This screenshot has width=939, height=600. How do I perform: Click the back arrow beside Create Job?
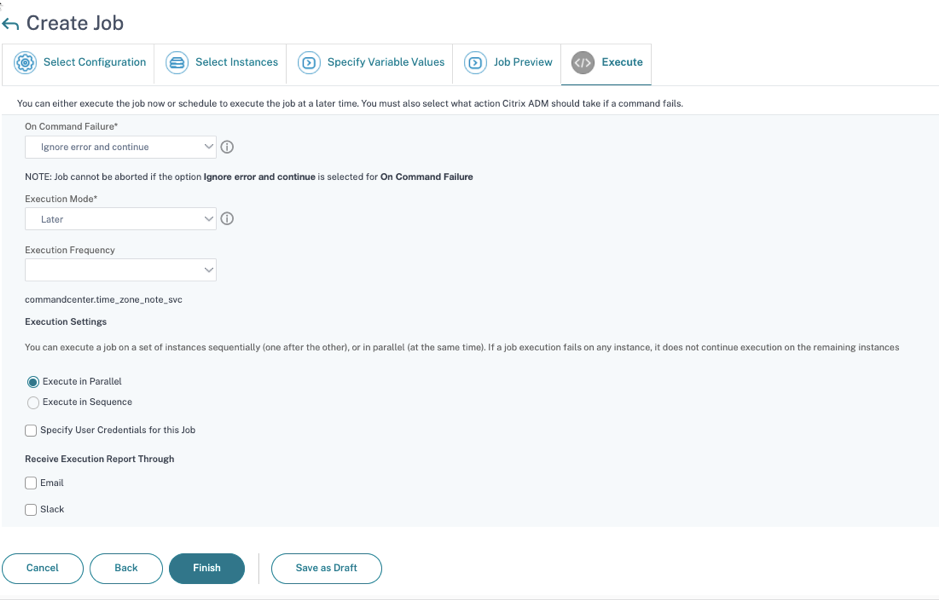pos(10,24)
